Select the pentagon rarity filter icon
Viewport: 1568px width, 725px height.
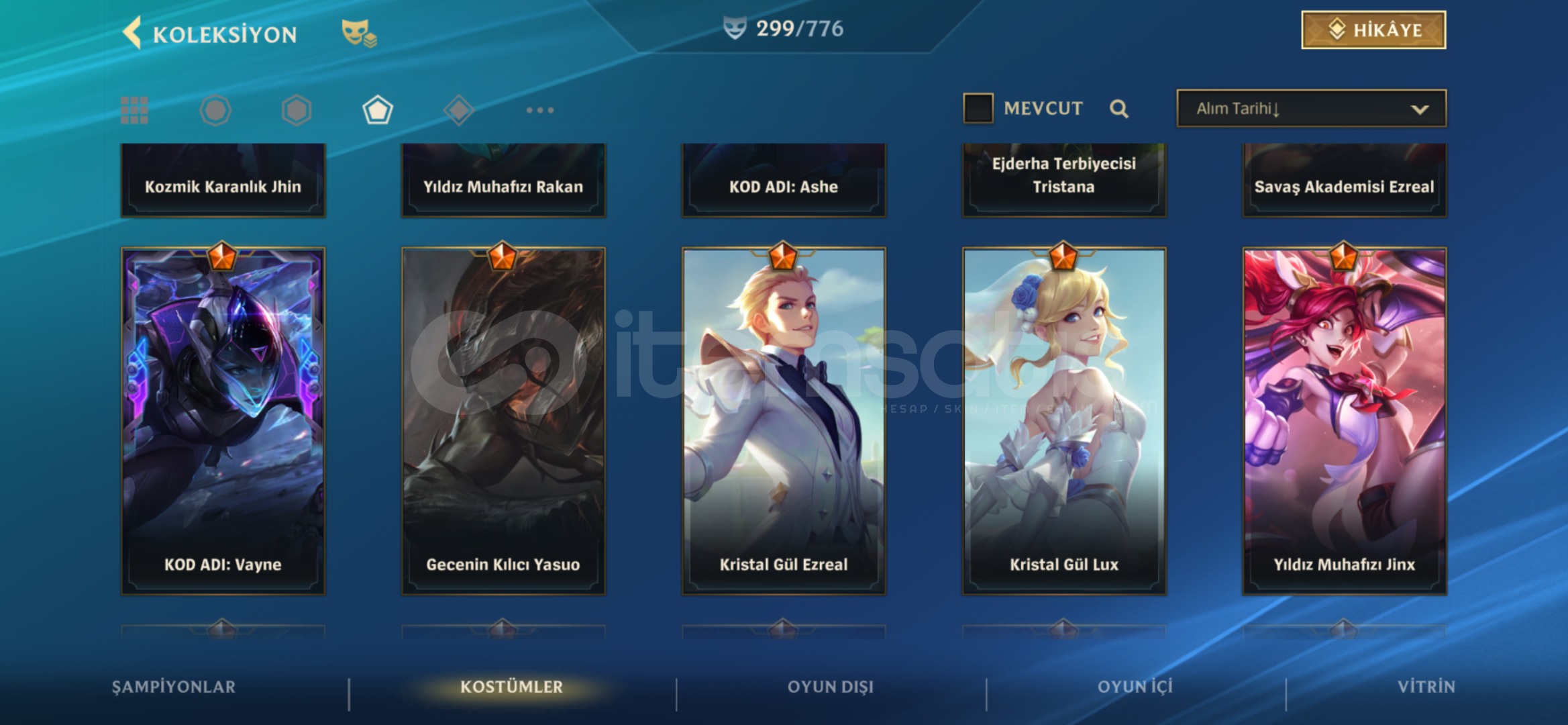[378, 110]
